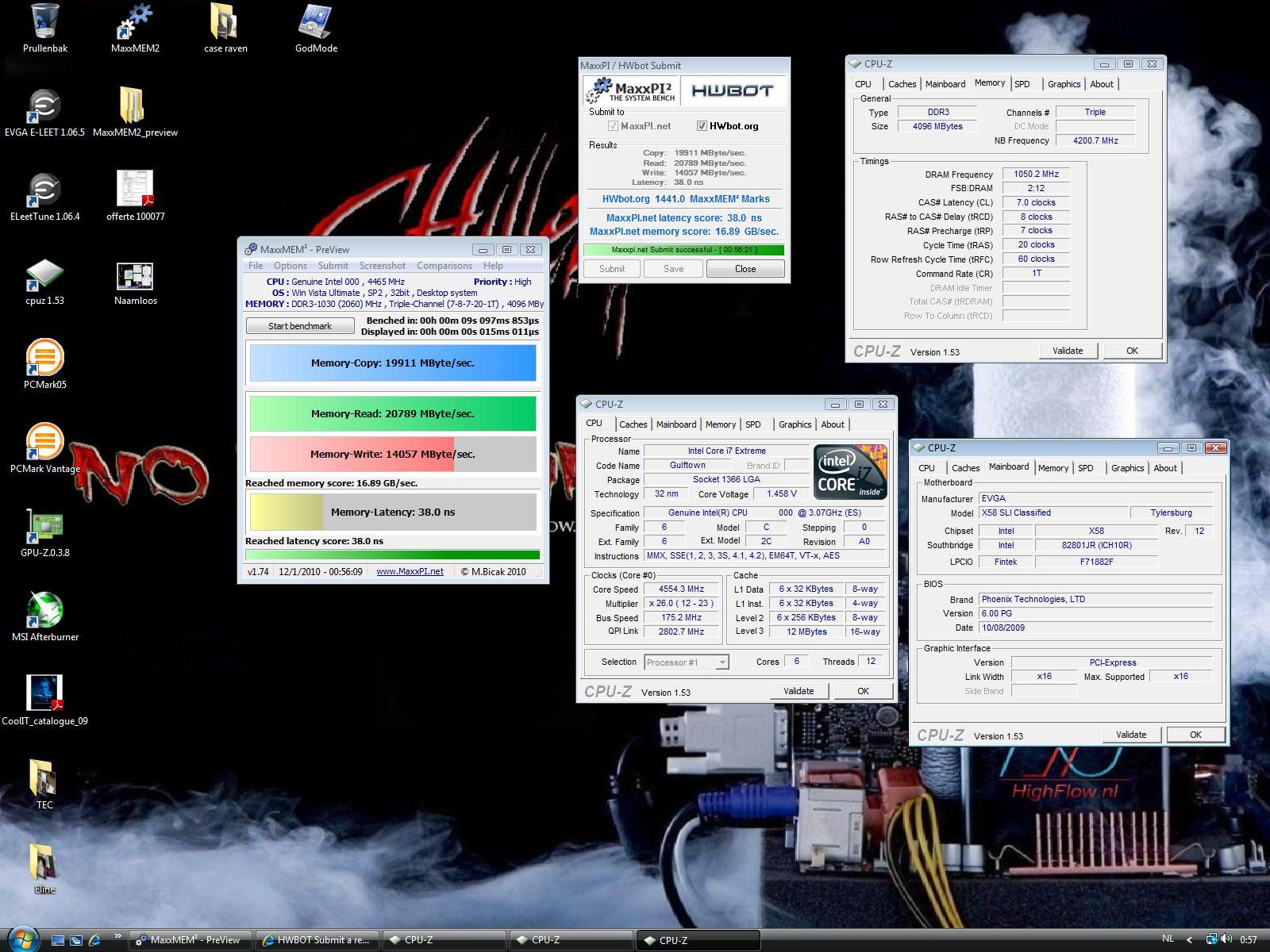Click Validate in Memory CPU-Z window

[1068, 351]
